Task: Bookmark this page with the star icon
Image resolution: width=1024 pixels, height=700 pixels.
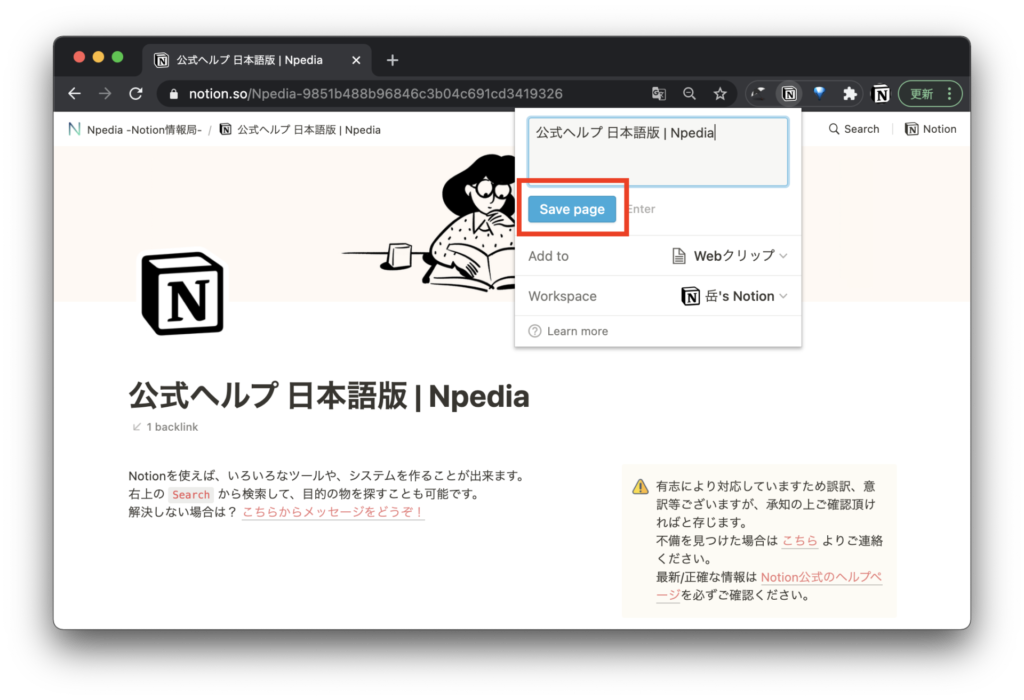Action: (x=720, y=94)
